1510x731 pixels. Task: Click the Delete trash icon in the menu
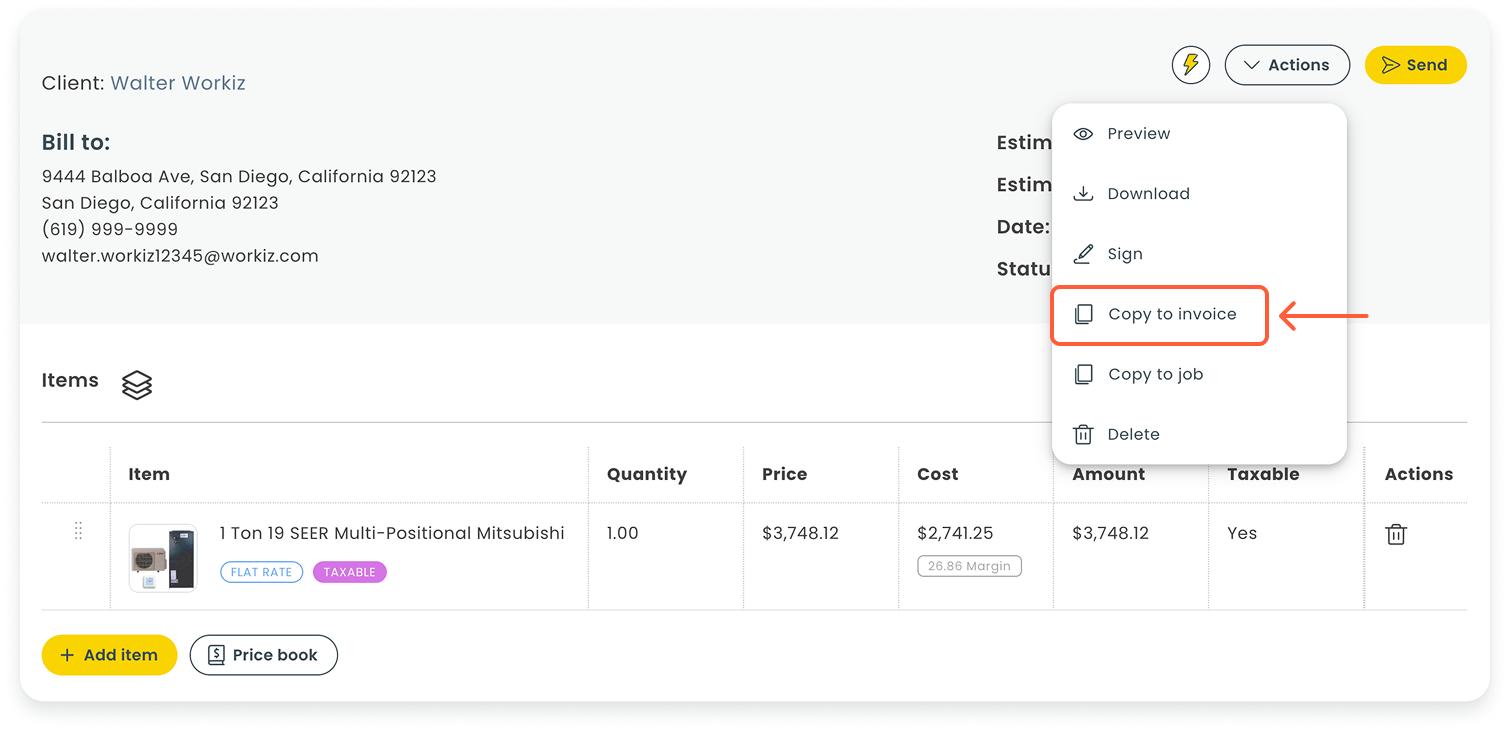point(1084,434)
